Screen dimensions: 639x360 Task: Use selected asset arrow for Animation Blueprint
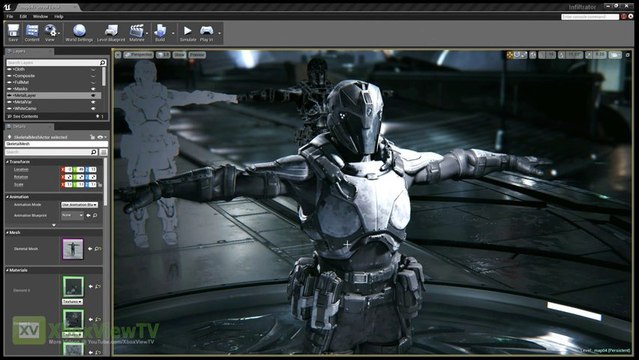[x=88, y=215]
